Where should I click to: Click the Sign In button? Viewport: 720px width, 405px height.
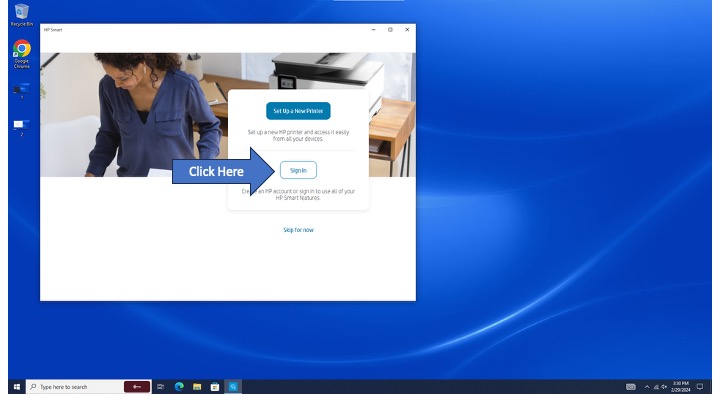(298, 170)
